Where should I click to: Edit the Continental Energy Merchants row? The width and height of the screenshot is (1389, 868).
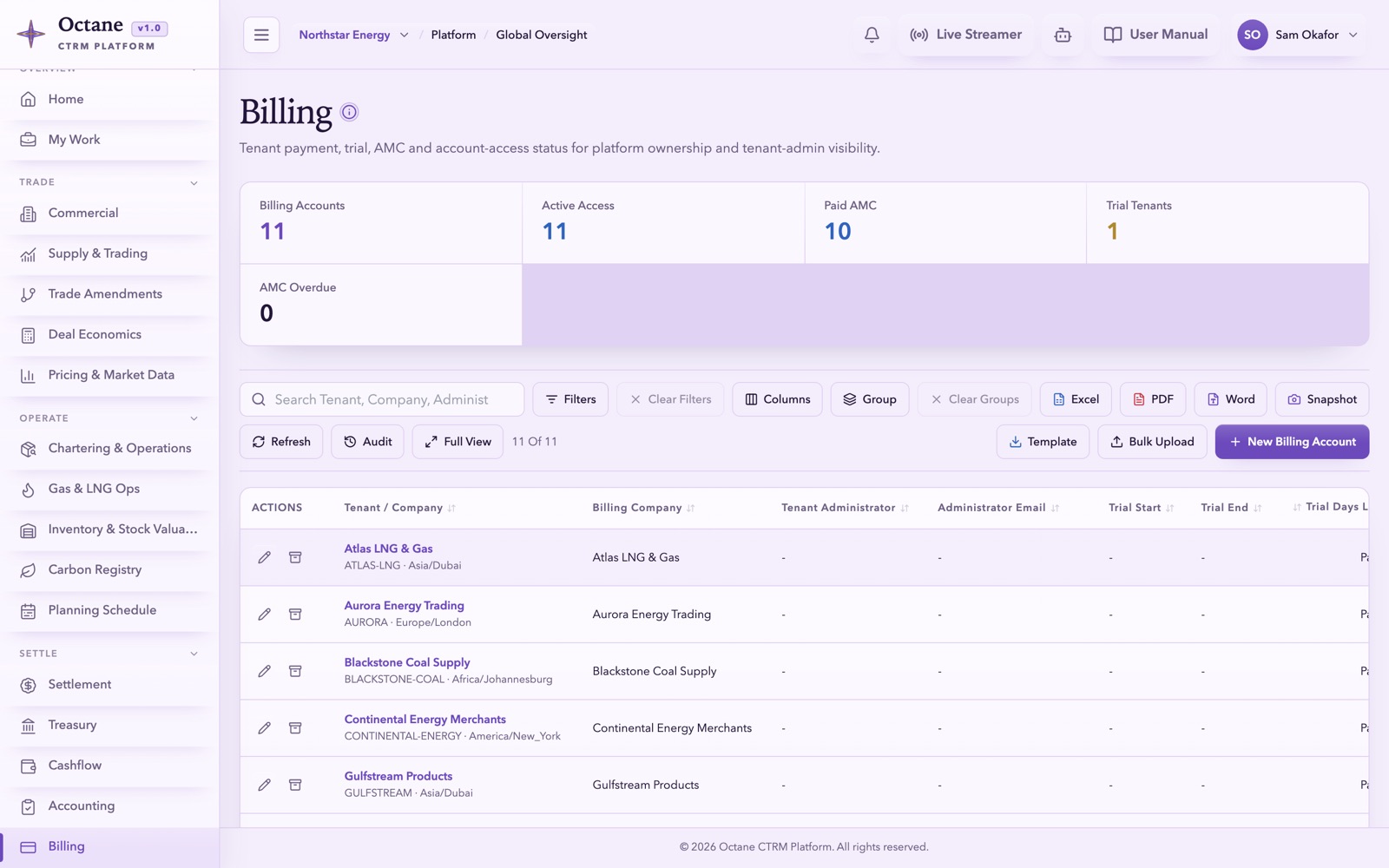click(x=265, y=728)
